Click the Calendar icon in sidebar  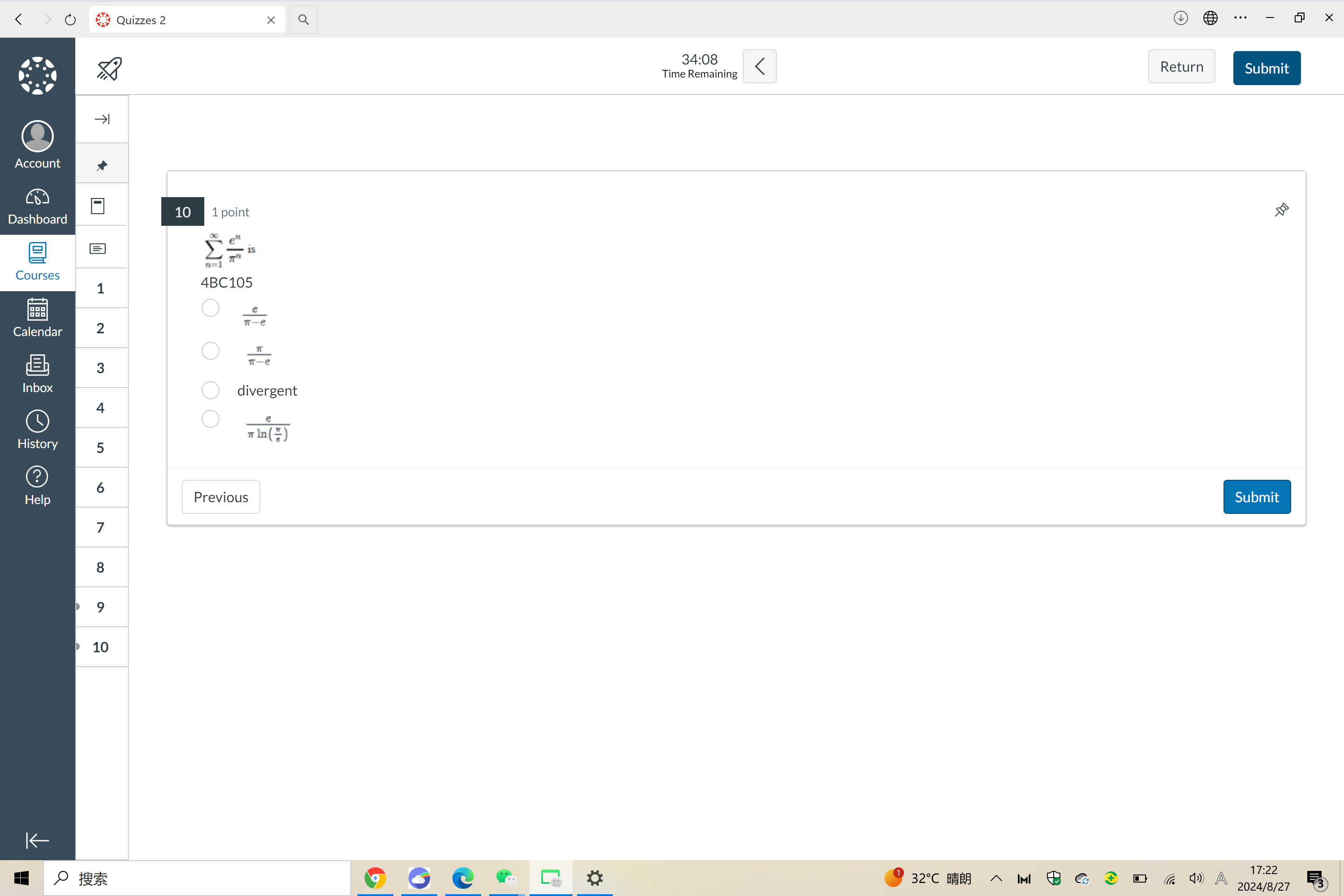(x=37, y=318)
